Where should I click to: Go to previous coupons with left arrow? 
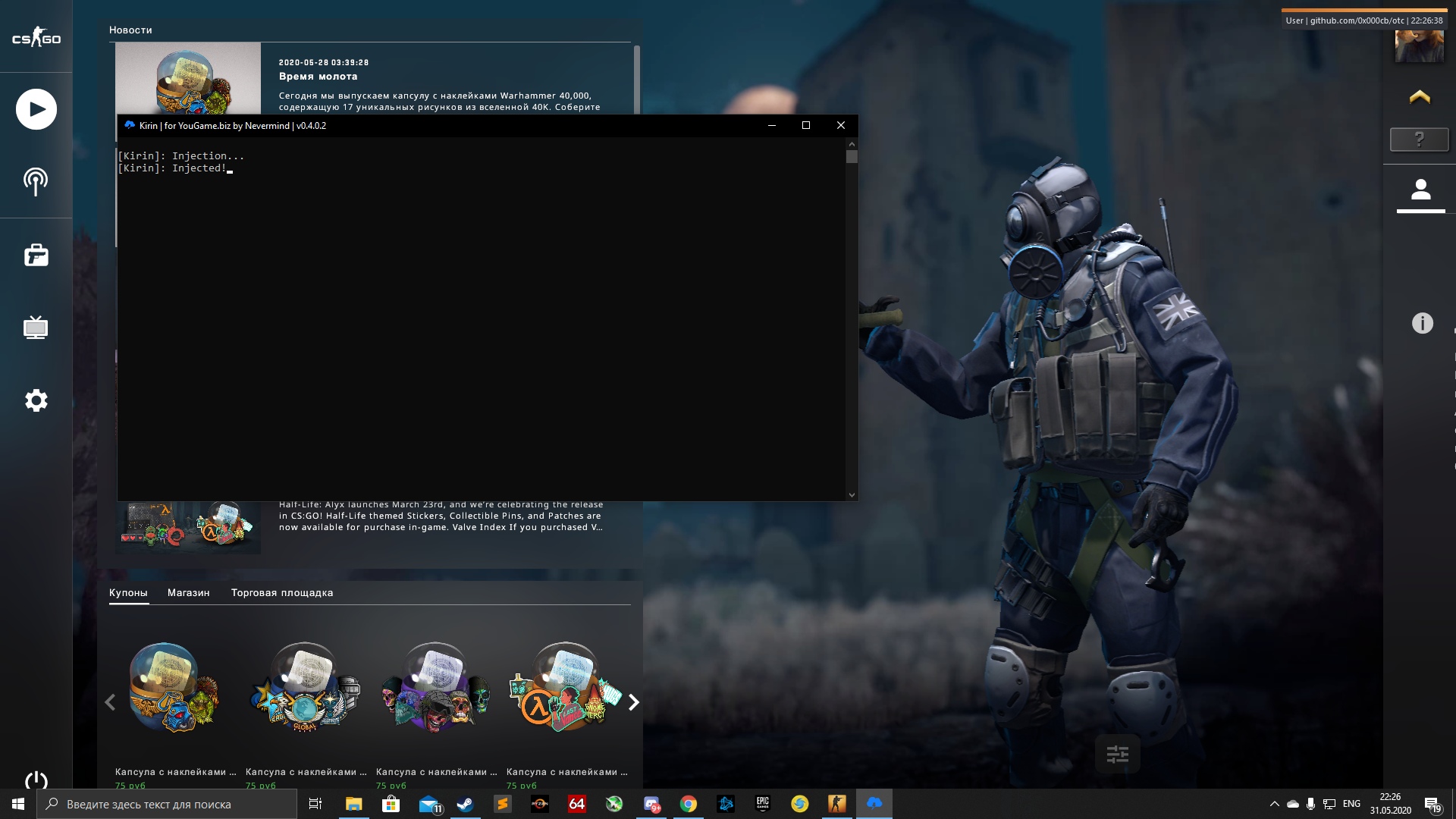click(x=110, y=702)
